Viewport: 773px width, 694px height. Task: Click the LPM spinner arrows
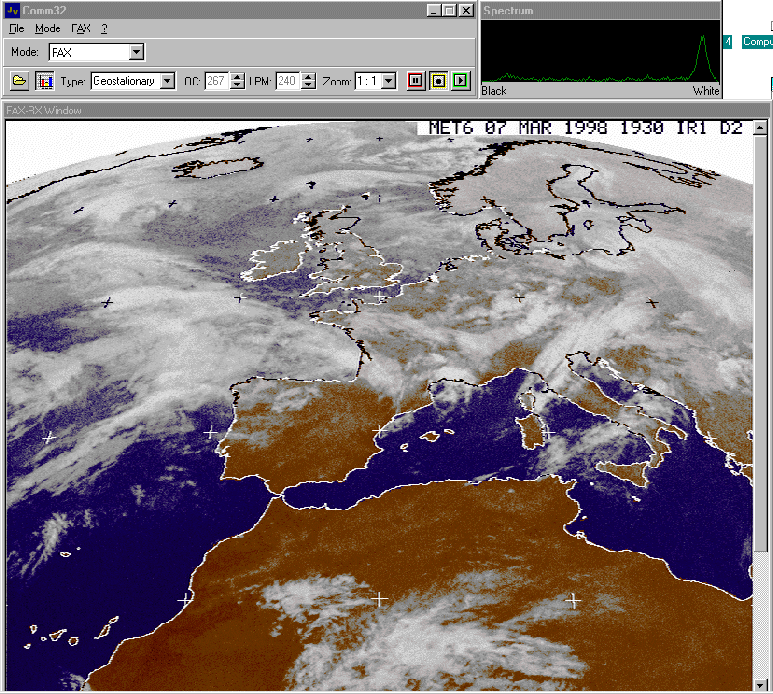pyautogui.click(x=308, y=81)
